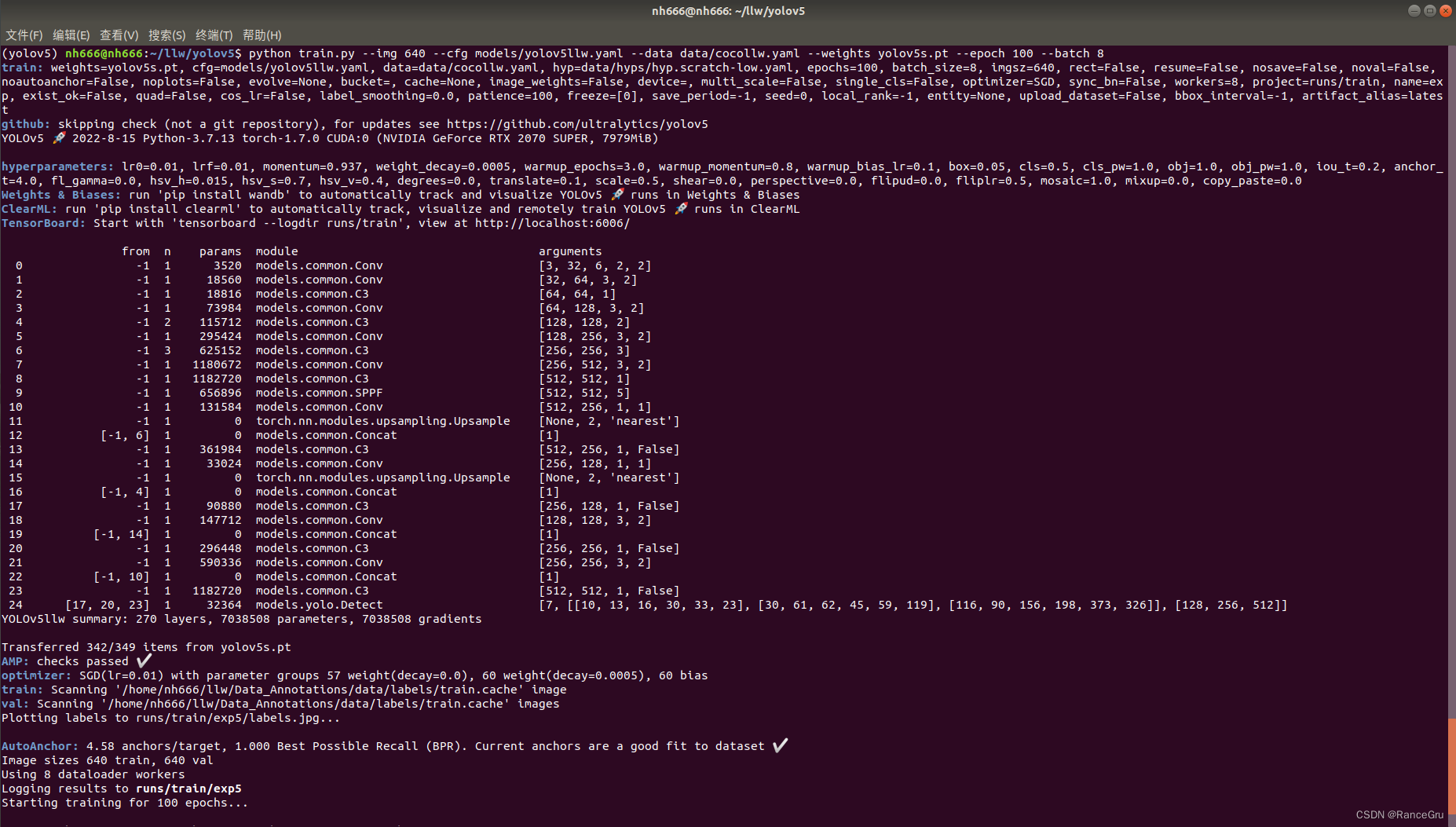
Task: Click 'Starting training for 100 epochs...' line
Action: pos(125,803)
